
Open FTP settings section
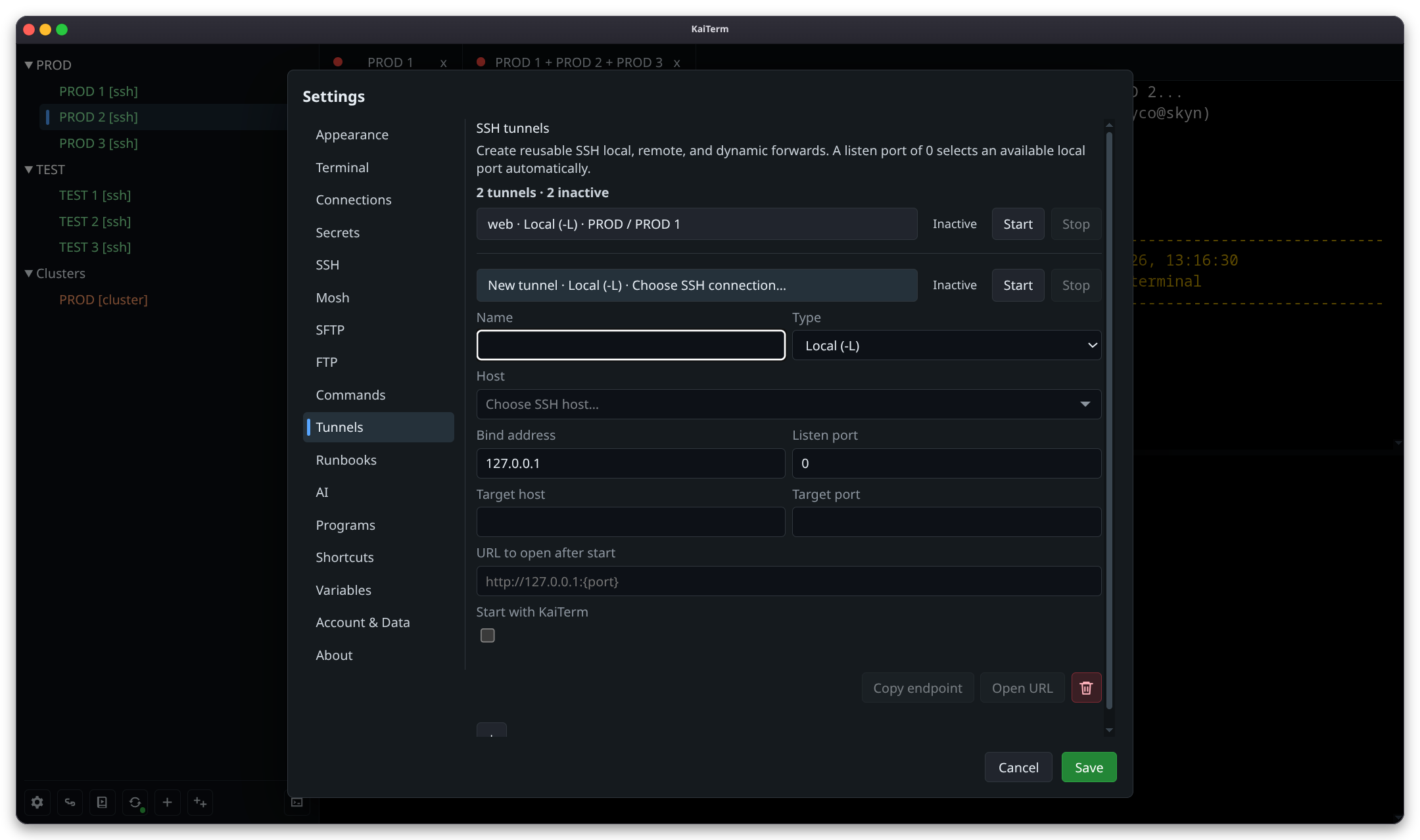point(379,362)
